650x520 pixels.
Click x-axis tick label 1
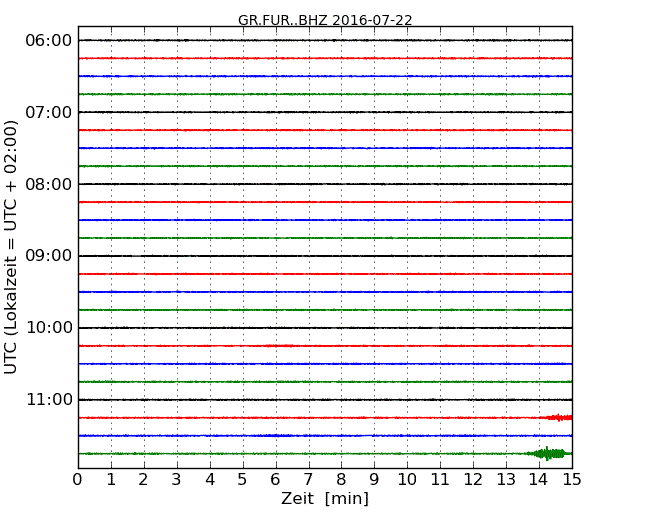(x=111, y=480)
